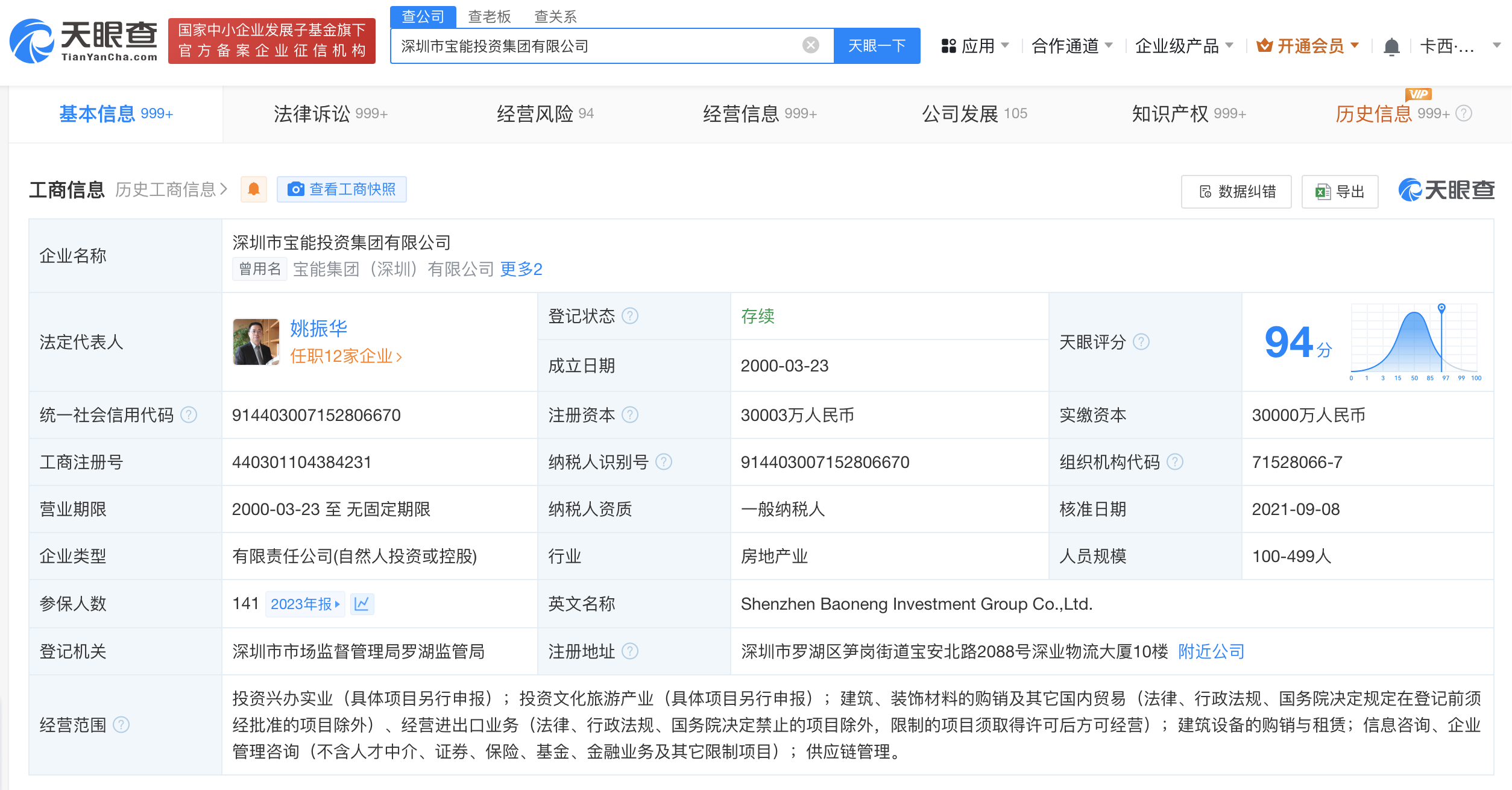Switch to the 知识产权 tab
The width and height of the screenshot is (1512, 790).
coord(1189,113)
